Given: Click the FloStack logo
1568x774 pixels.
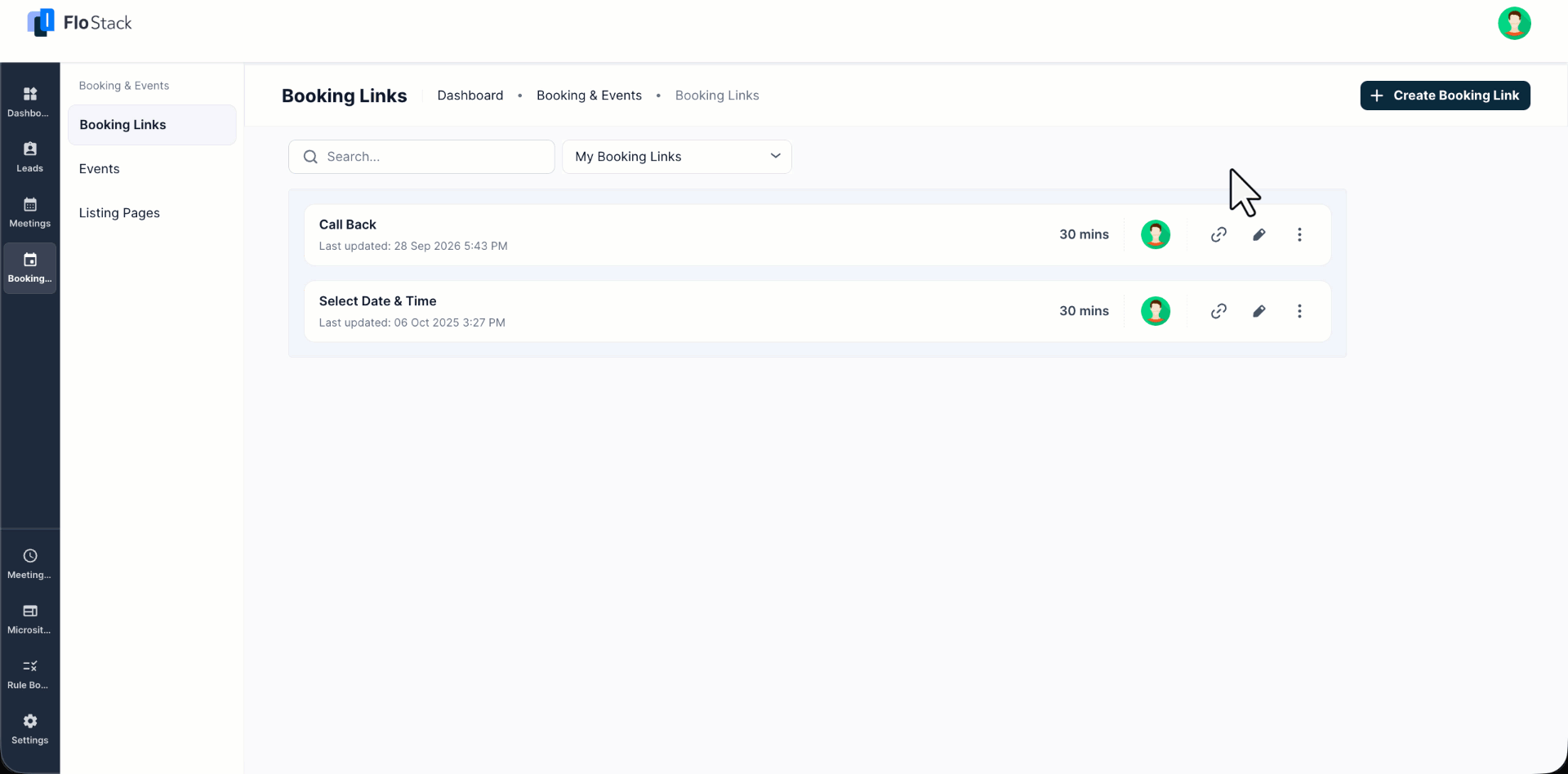Looking at the screenshot, I should pos(79,23).
